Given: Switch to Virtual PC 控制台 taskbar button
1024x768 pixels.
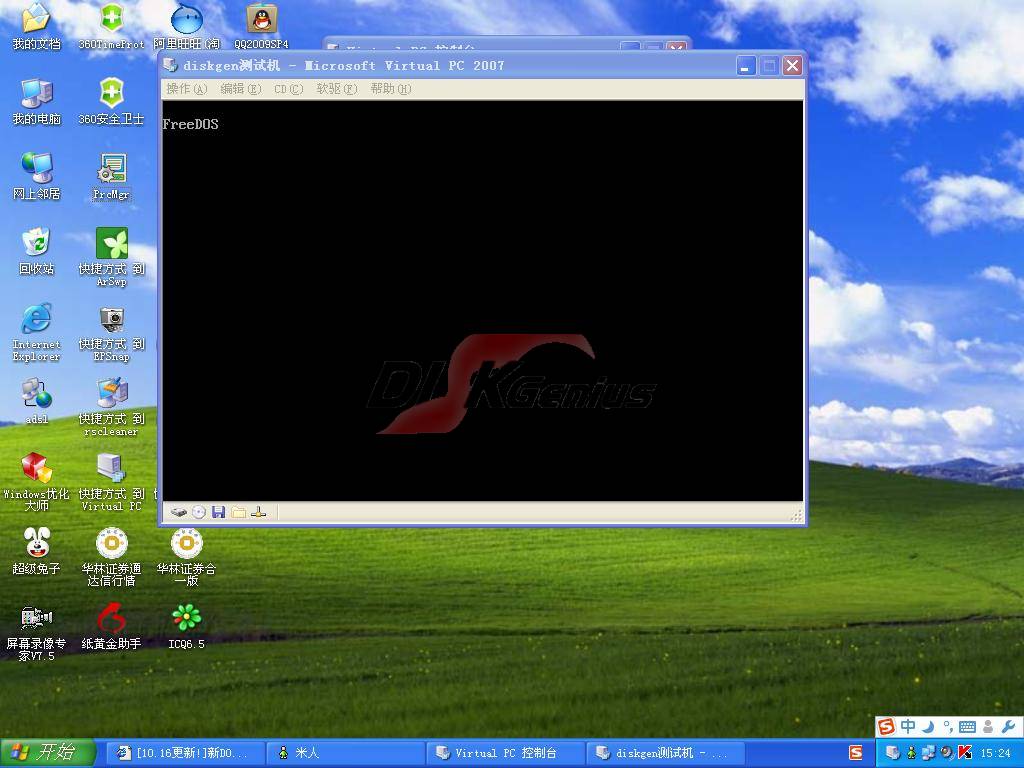Looking at the screenshot, I should (x=505, y=753).
